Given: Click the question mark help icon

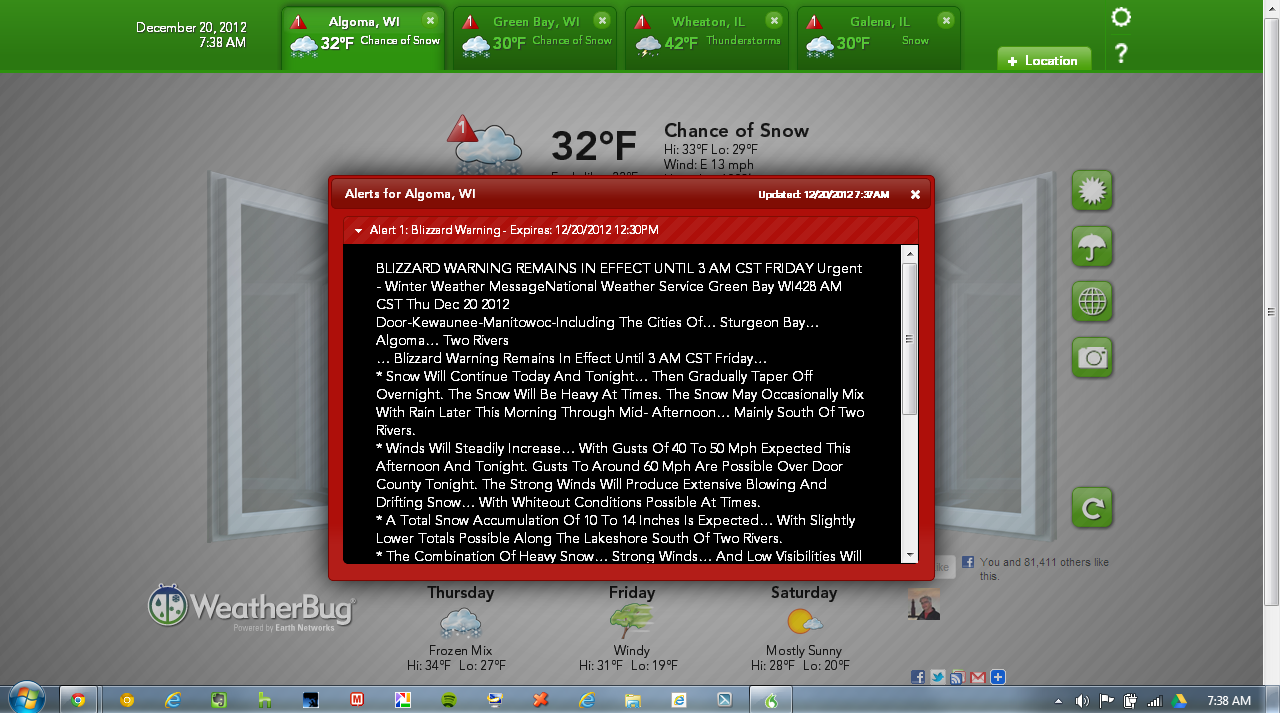Looking at the screenshot, I should [x=1121, y=54].
